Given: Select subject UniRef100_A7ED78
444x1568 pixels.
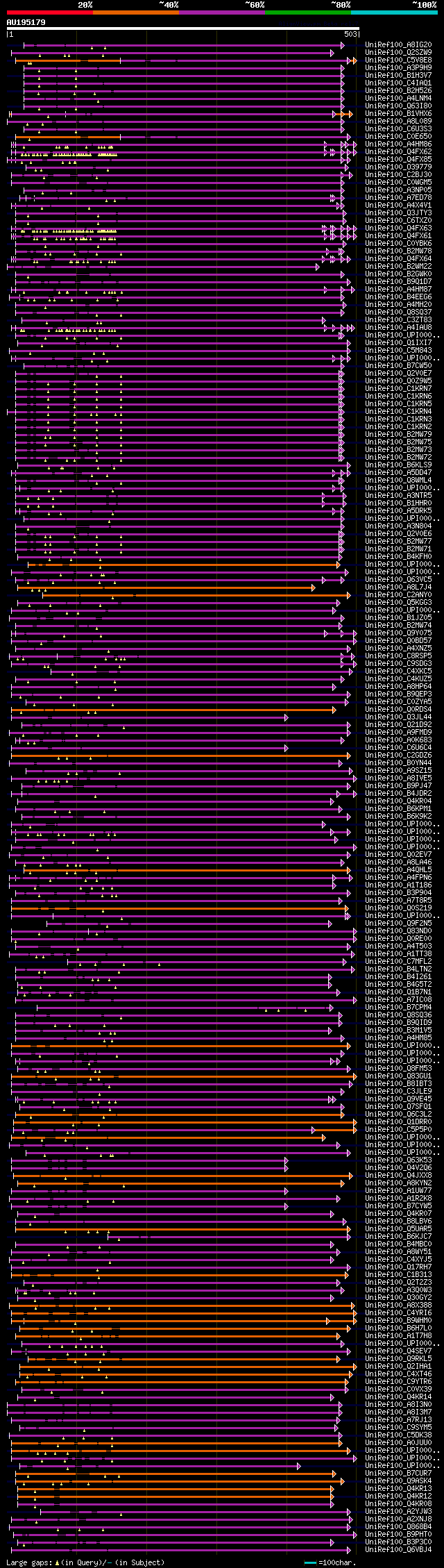Looking at the screenshot, I should (398, 197).
